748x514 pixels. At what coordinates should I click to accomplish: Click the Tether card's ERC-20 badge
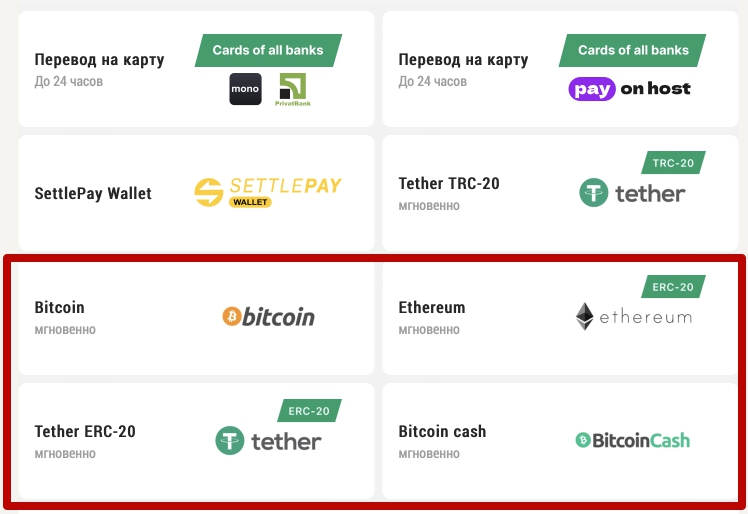[309, 411]
